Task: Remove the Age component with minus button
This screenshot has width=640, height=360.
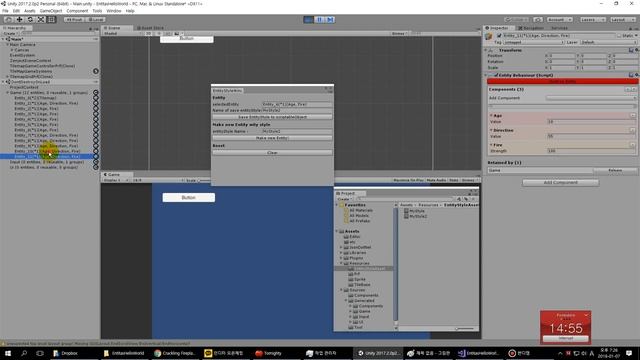Action: [x=632, y=116]
